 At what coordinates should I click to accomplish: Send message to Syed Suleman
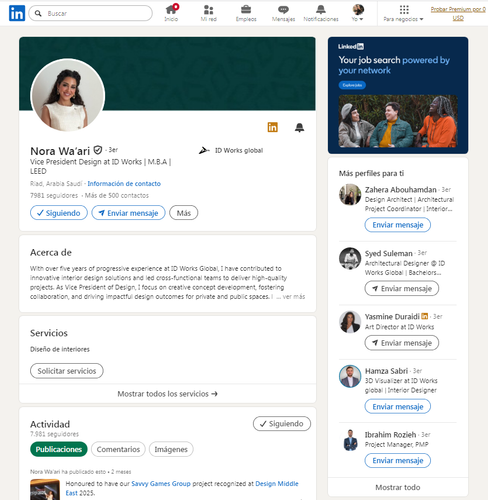click(x=402, y=289)
